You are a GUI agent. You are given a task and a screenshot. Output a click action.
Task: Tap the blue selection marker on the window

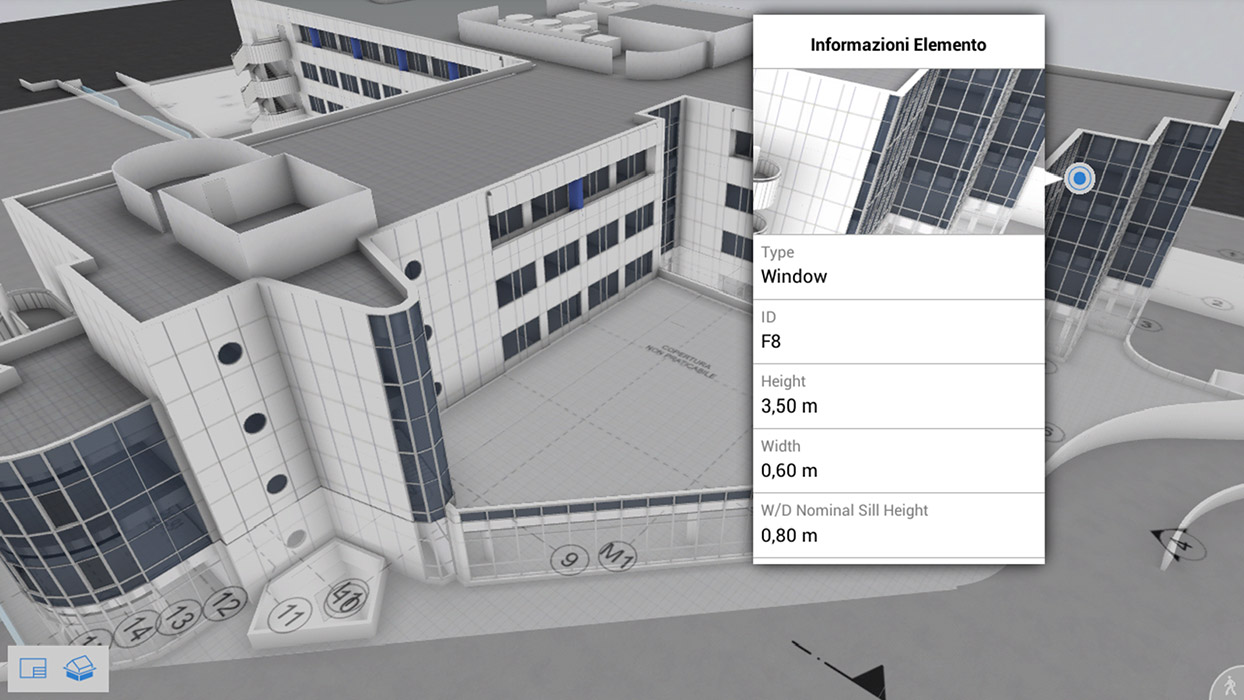1079,179
